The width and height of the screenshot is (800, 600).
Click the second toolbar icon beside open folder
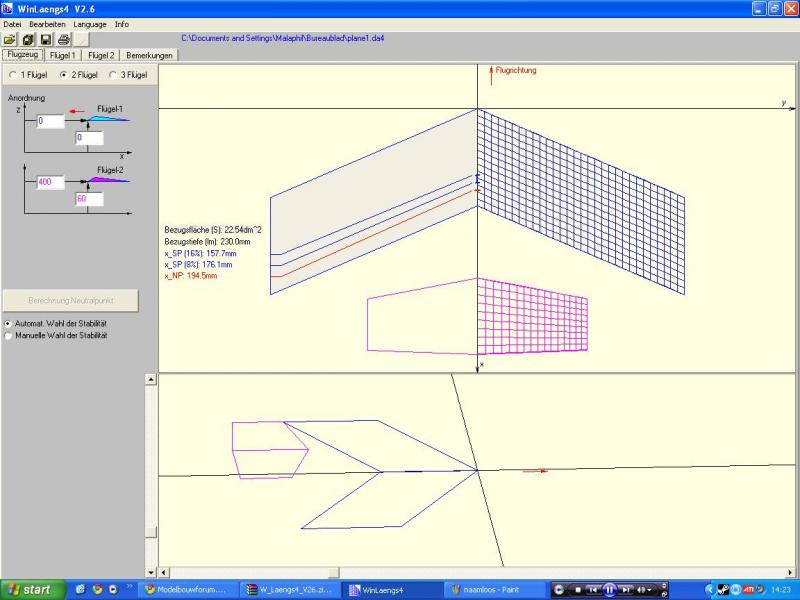click(x=28, y=39)
